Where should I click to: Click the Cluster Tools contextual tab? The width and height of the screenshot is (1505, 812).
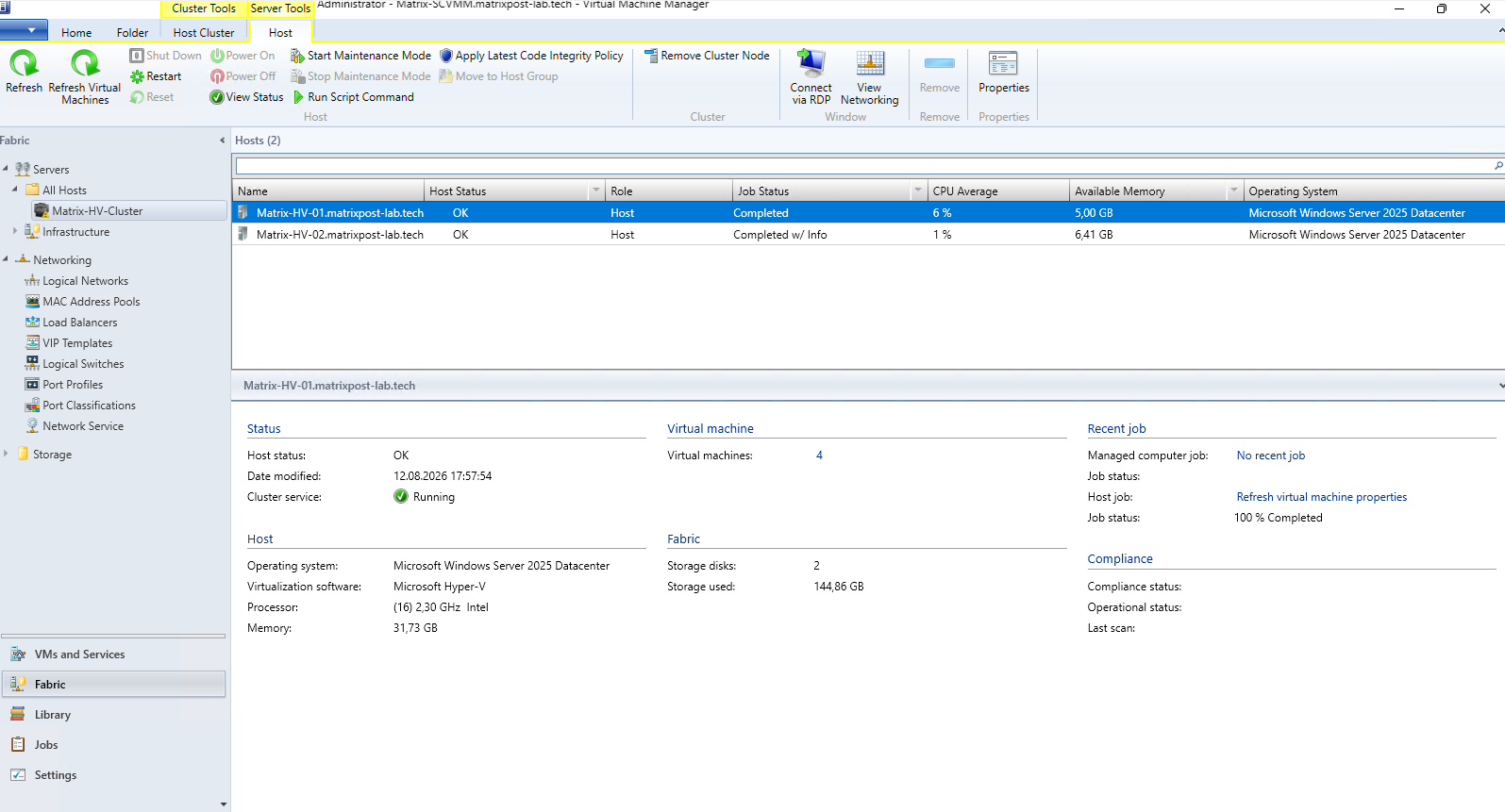(204, 8)
